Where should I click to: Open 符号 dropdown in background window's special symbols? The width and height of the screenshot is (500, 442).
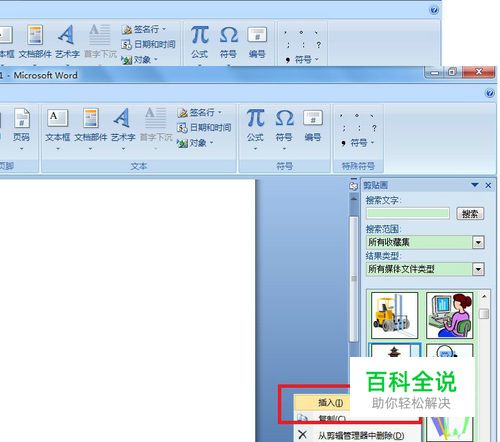point(302,60)
